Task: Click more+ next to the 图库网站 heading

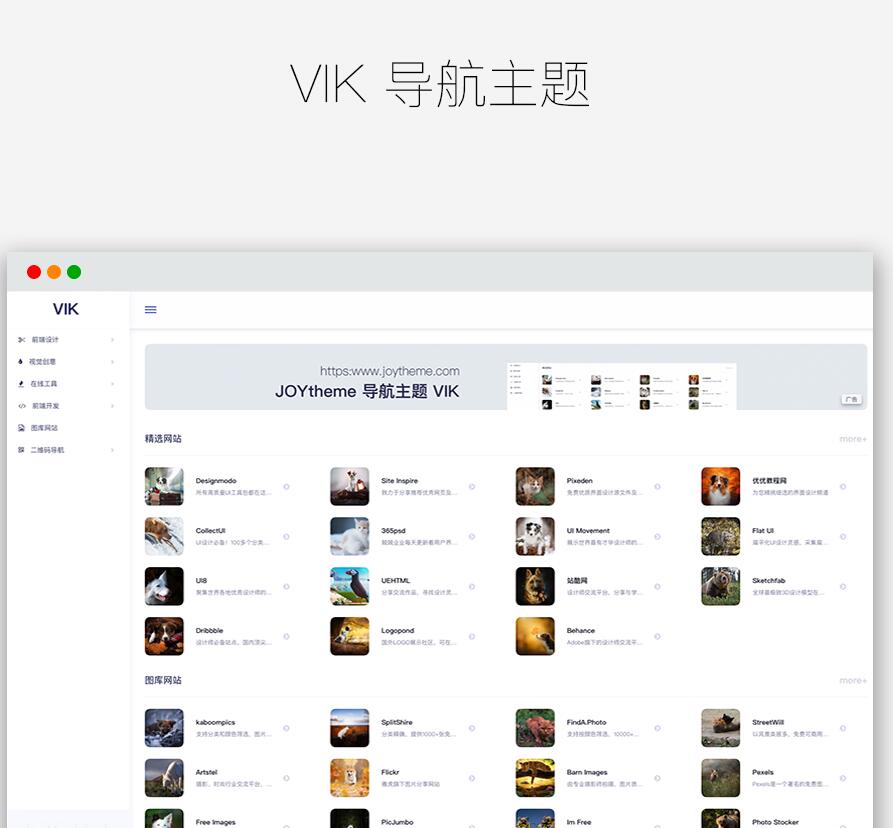Action: [852, 681]
